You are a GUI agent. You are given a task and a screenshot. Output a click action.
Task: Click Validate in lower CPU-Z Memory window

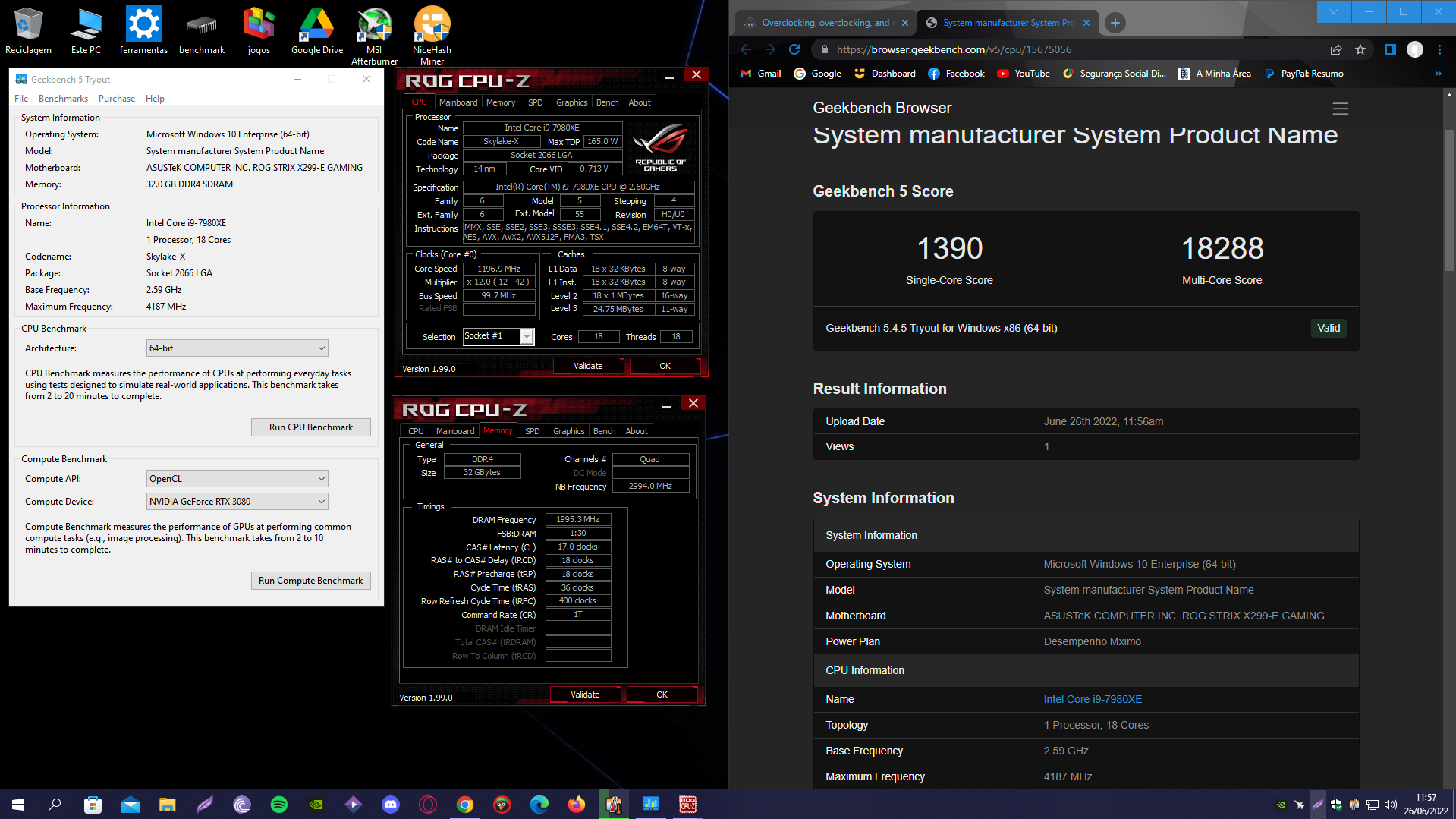tap(585, 695)
